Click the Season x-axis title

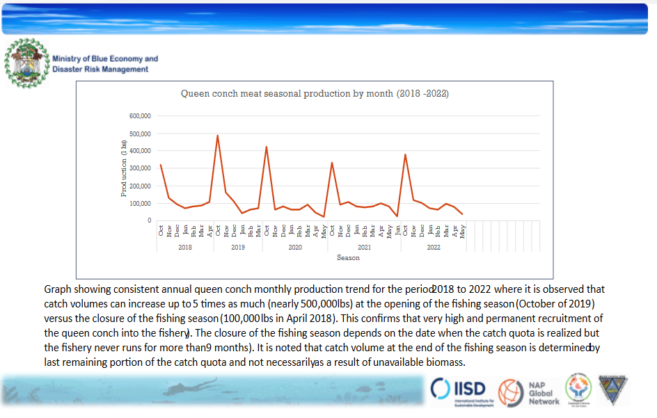[x=320, y=256]
